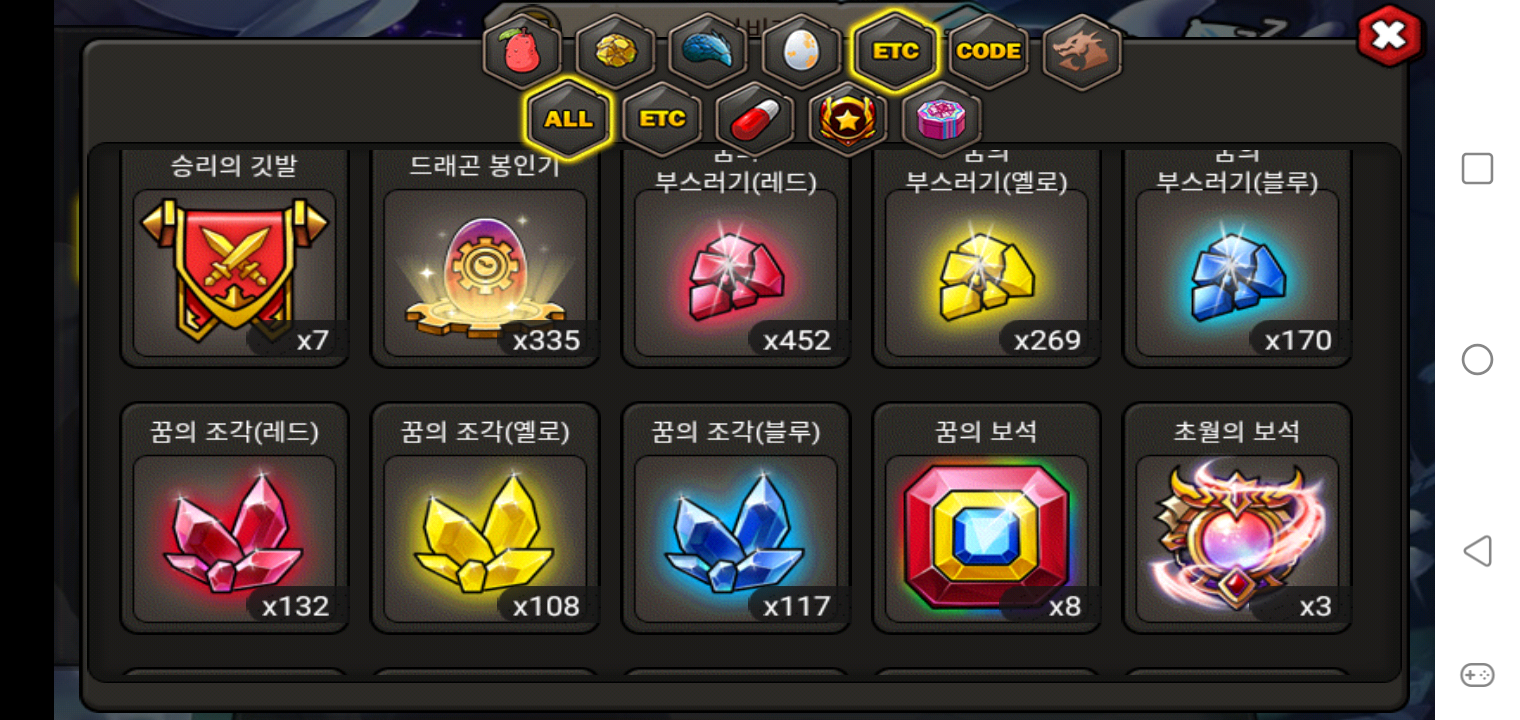Open the blue dragon scale category

pyautogui.click(x=708, y=51)
